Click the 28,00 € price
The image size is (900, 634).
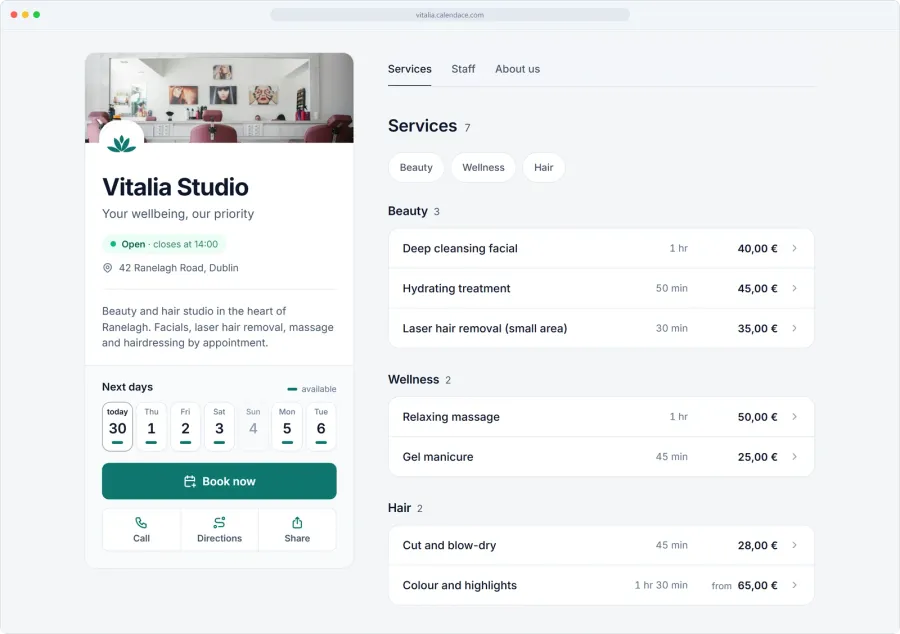click(x=757, y=545)
